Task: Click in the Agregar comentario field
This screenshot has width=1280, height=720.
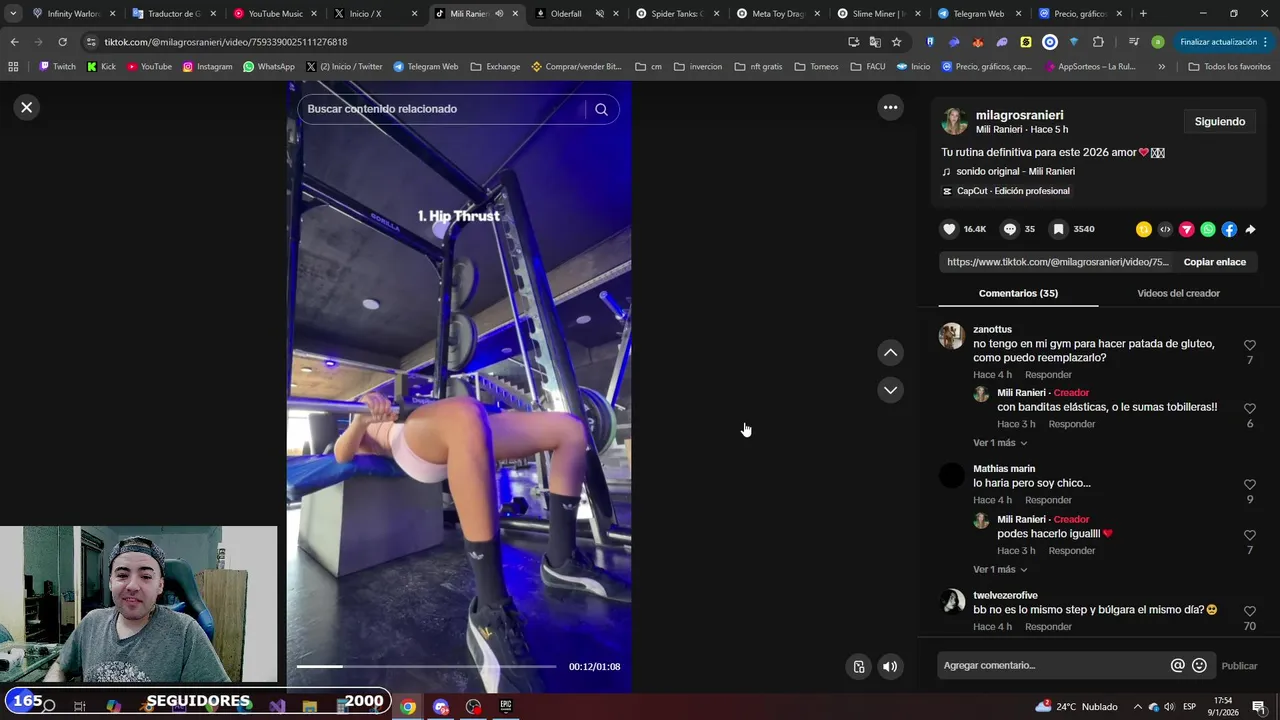Action: 1053,666
